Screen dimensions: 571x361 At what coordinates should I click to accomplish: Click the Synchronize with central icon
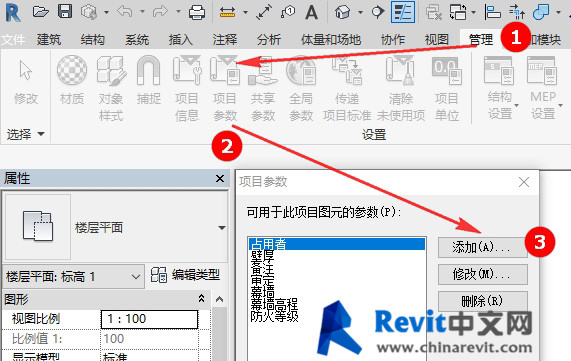coord(88,12)
